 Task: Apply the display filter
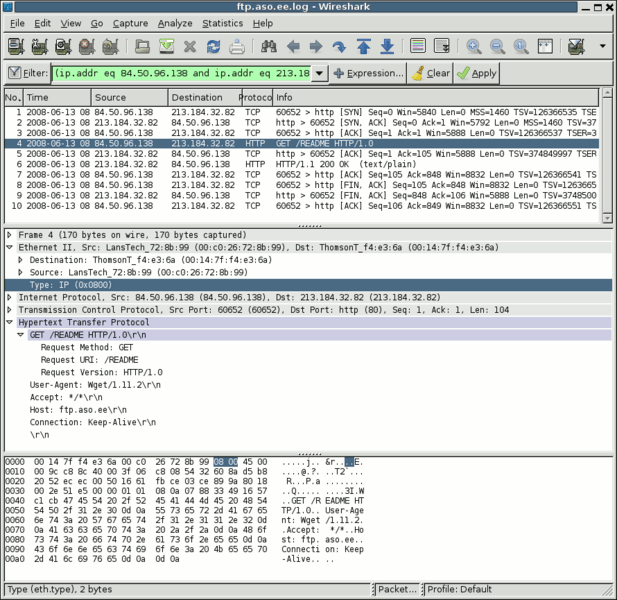(477, 73)
